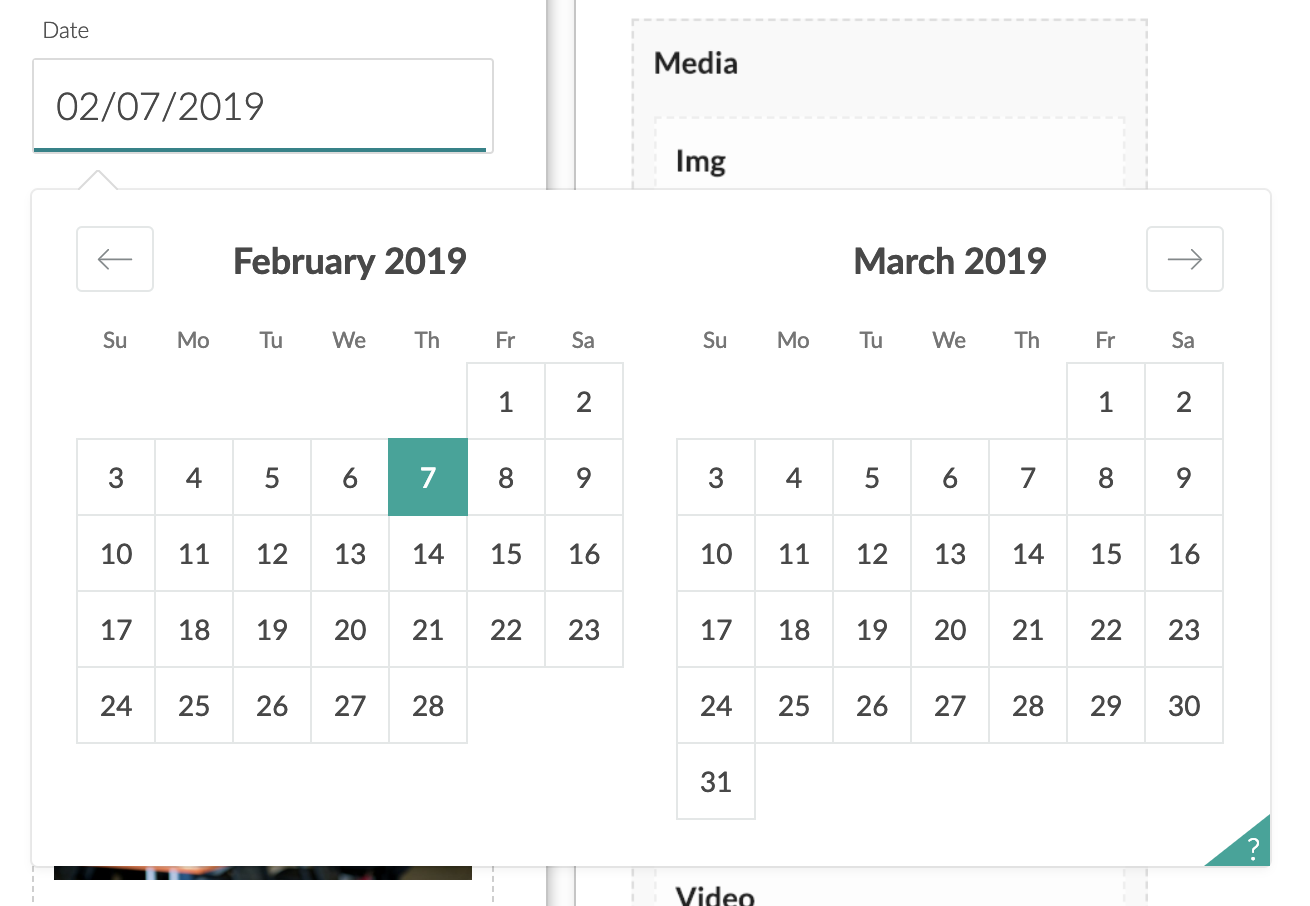Select March 30 in the calendar

coord(1184,705)
